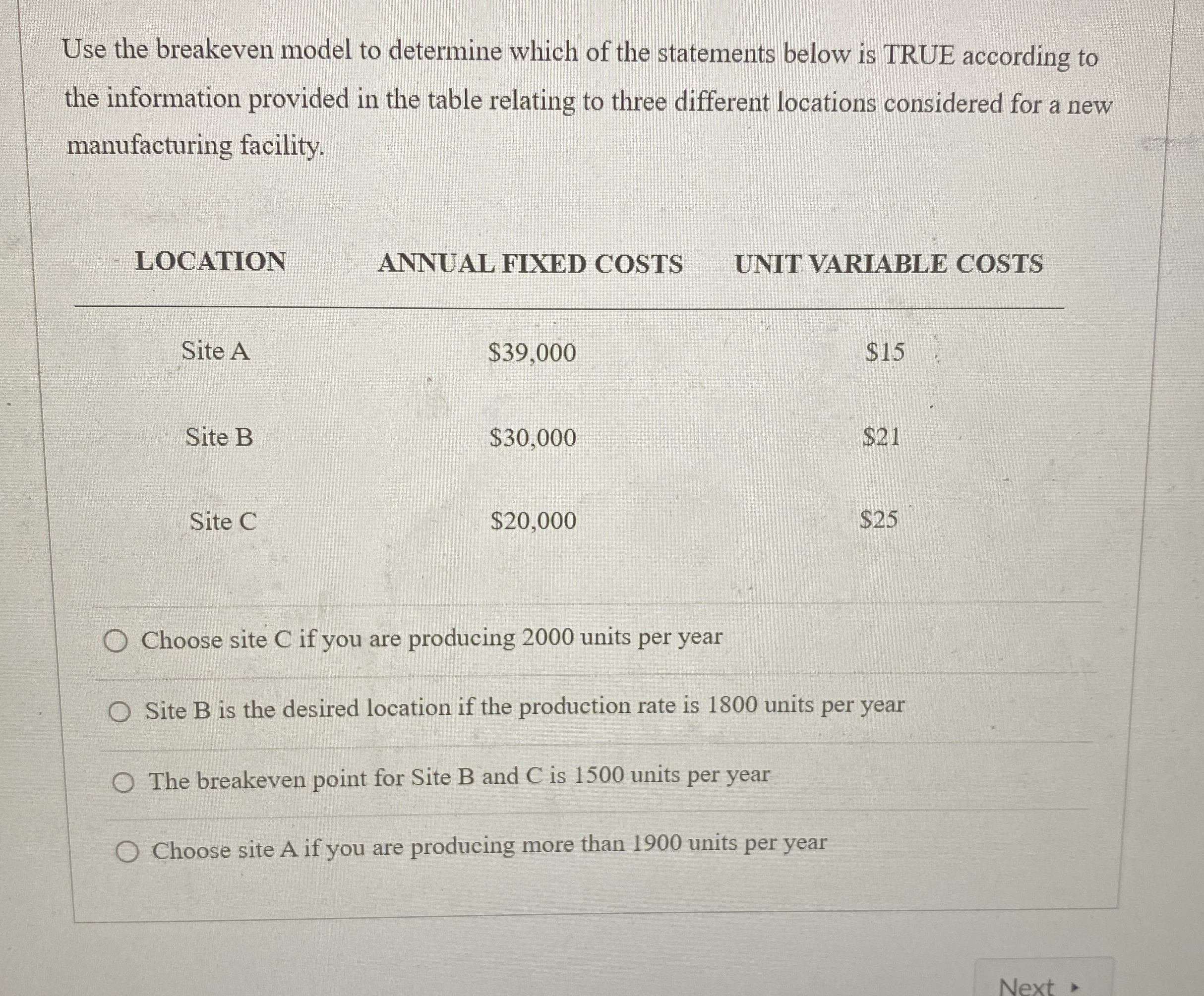Click the $21 variable cost for Site B
The height and width of the screenshot is (996, 1204).
tap(882, 437)
